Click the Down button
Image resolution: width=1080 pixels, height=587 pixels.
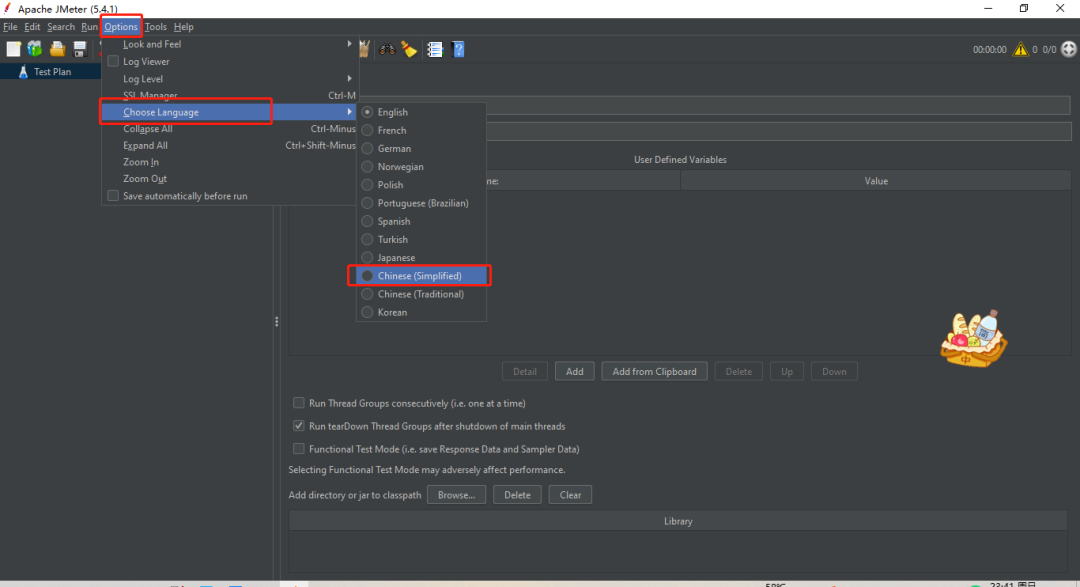[834, 371]
